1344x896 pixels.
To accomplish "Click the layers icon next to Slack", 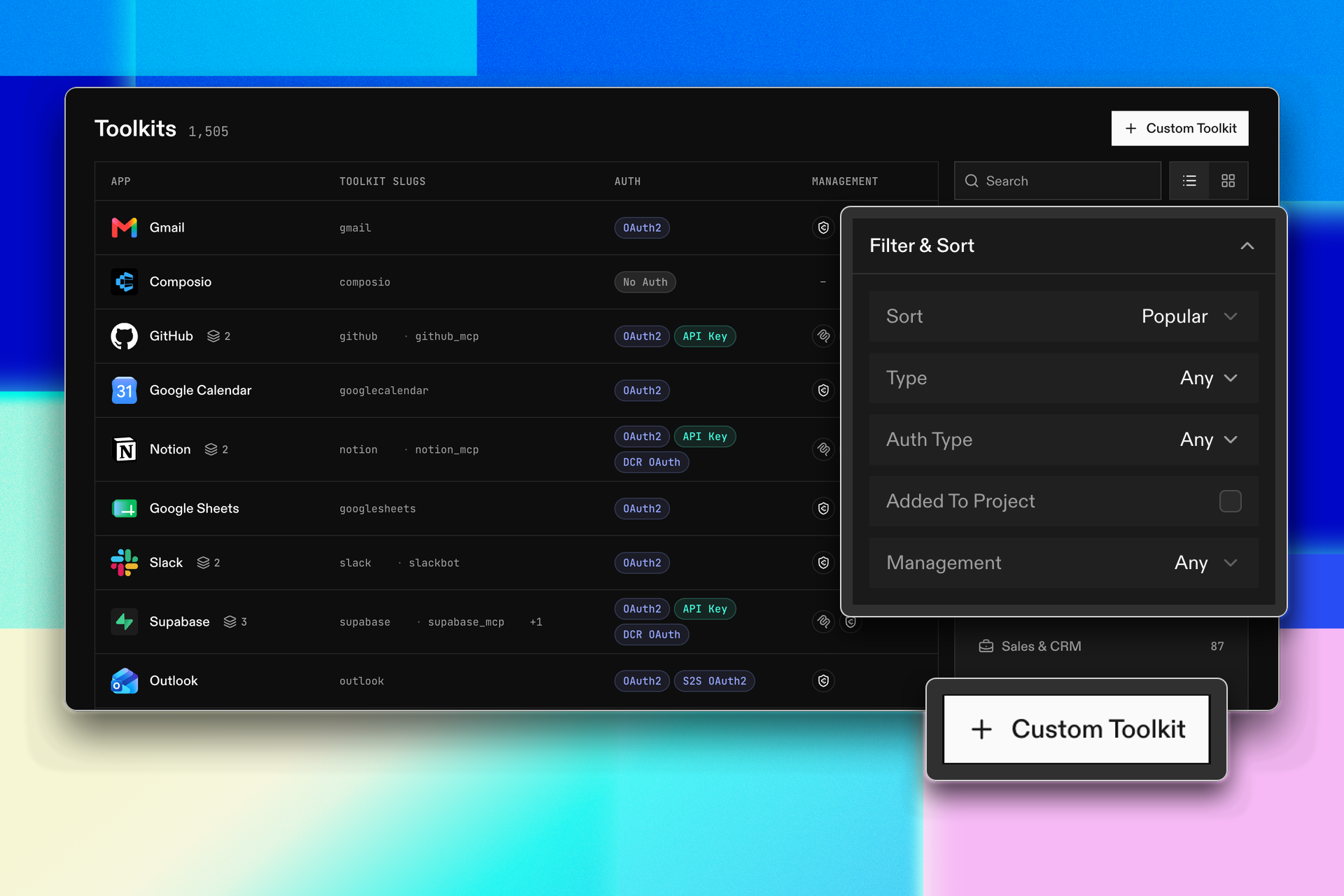I will [203, 563].
